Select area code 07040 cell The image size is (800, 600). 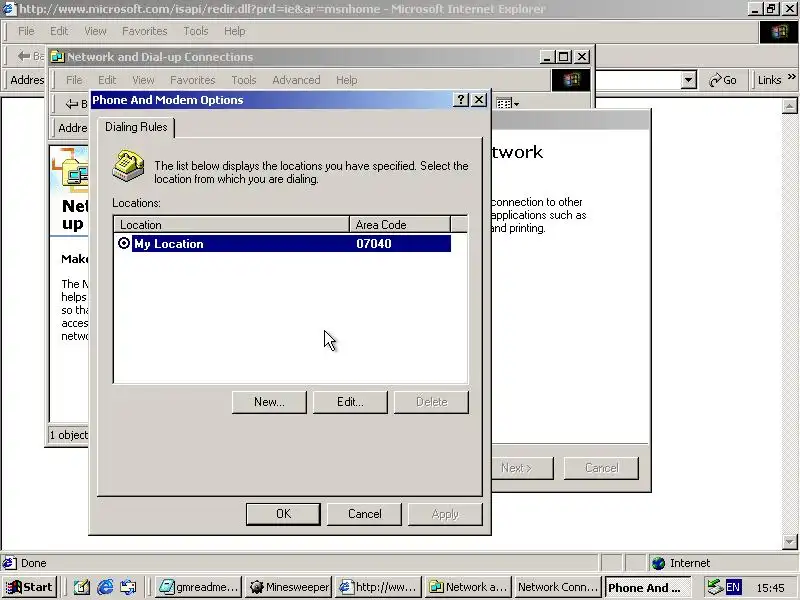coord(374,243)
